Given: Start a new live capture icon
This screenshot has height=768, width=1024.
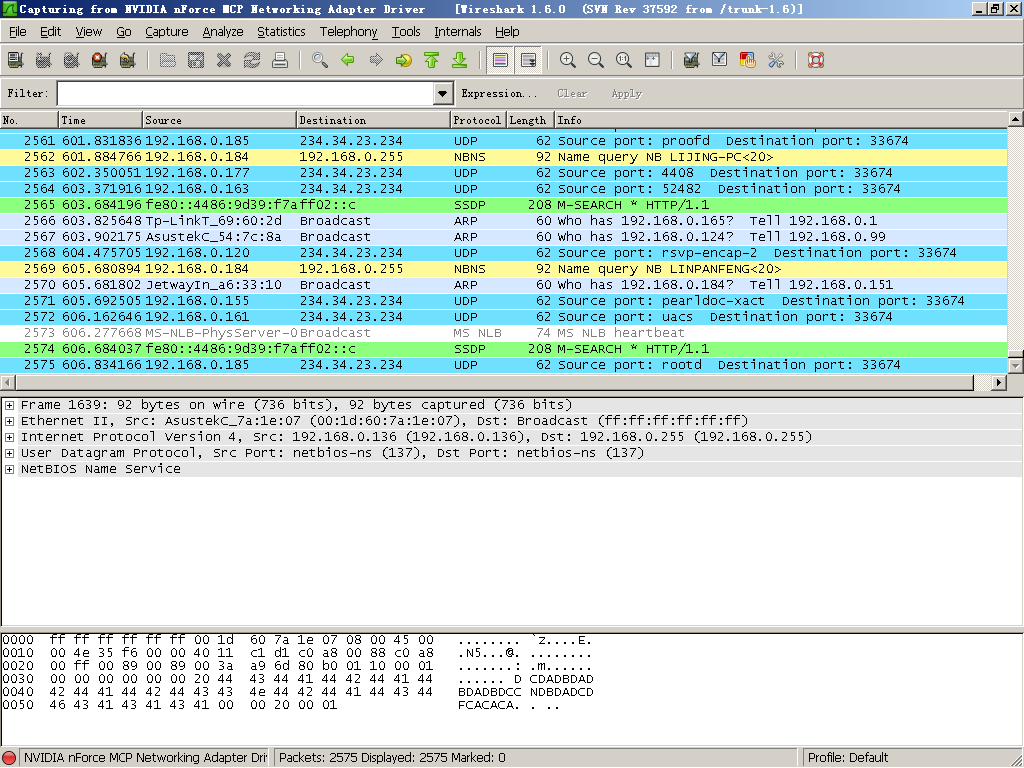Looking at the screenshot, I should pos(72,61).
